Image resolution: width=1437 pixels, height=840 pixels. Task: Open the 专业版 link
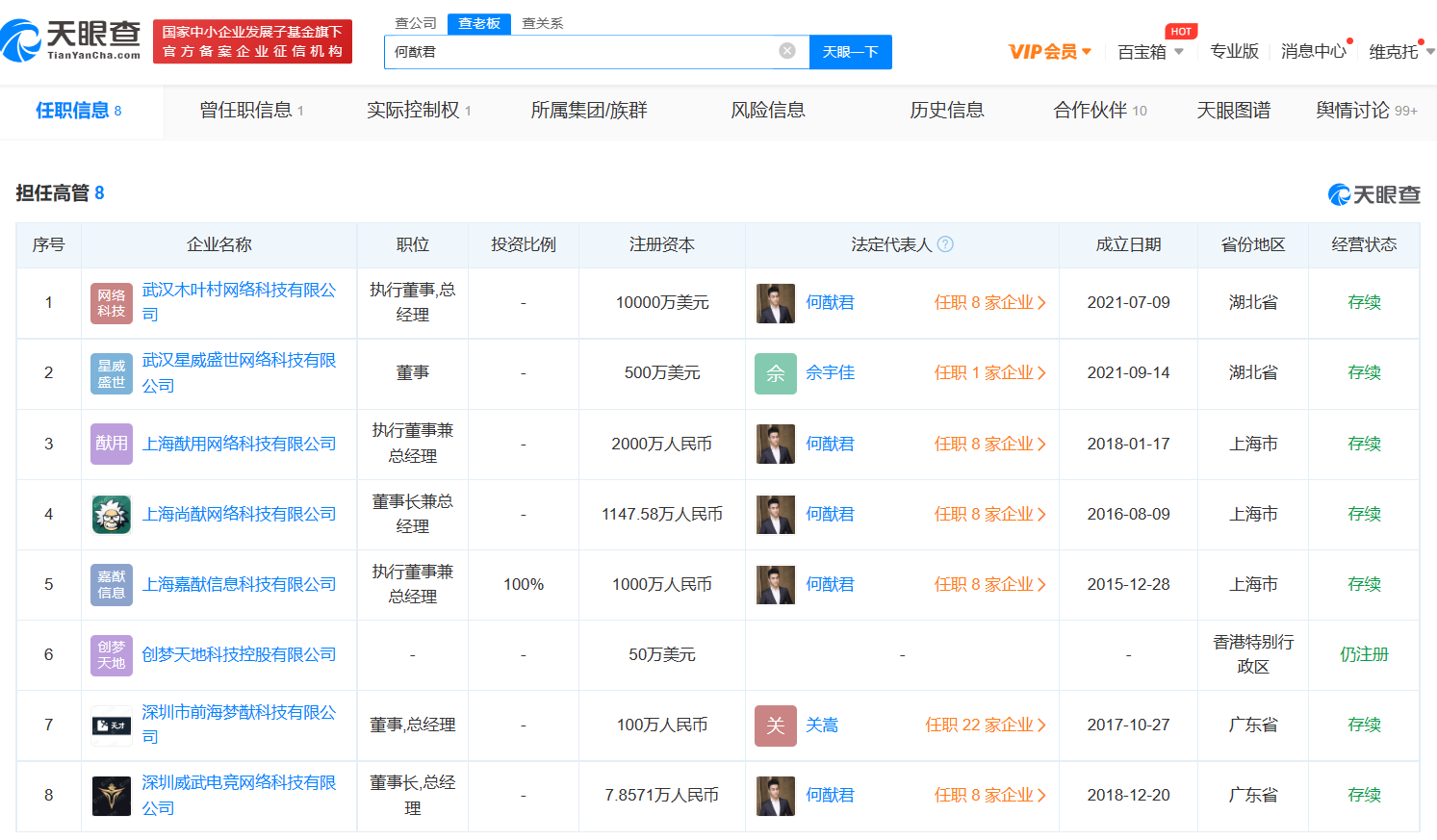pos(1234,52)
